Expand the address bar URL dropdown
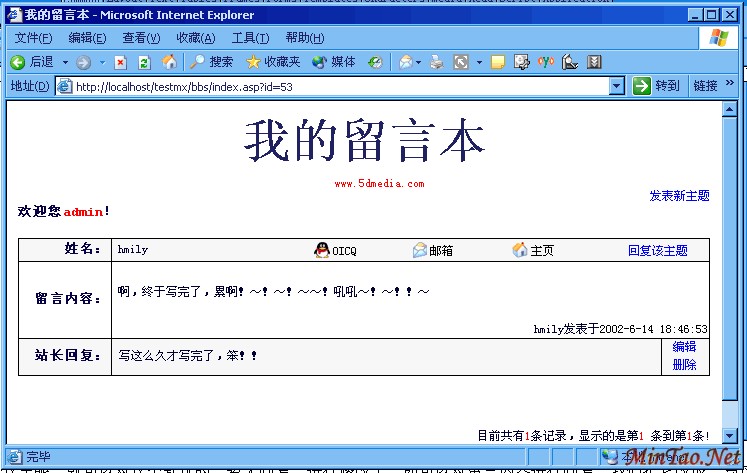This screenshot has height=473, width=747. pos(617,86)
